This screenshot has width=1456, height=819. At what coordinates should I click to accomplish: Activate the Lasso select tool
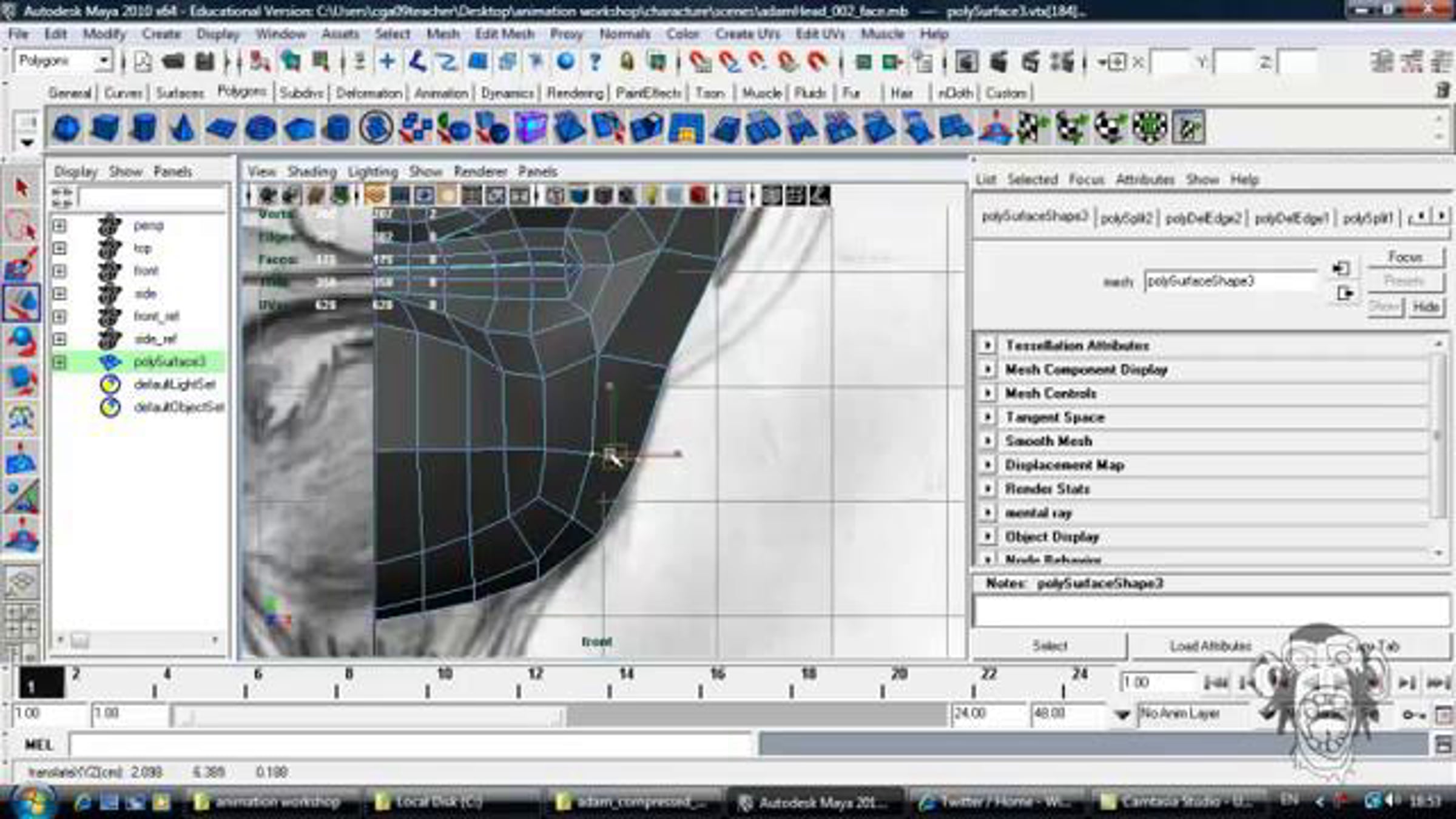coord(21,226)
